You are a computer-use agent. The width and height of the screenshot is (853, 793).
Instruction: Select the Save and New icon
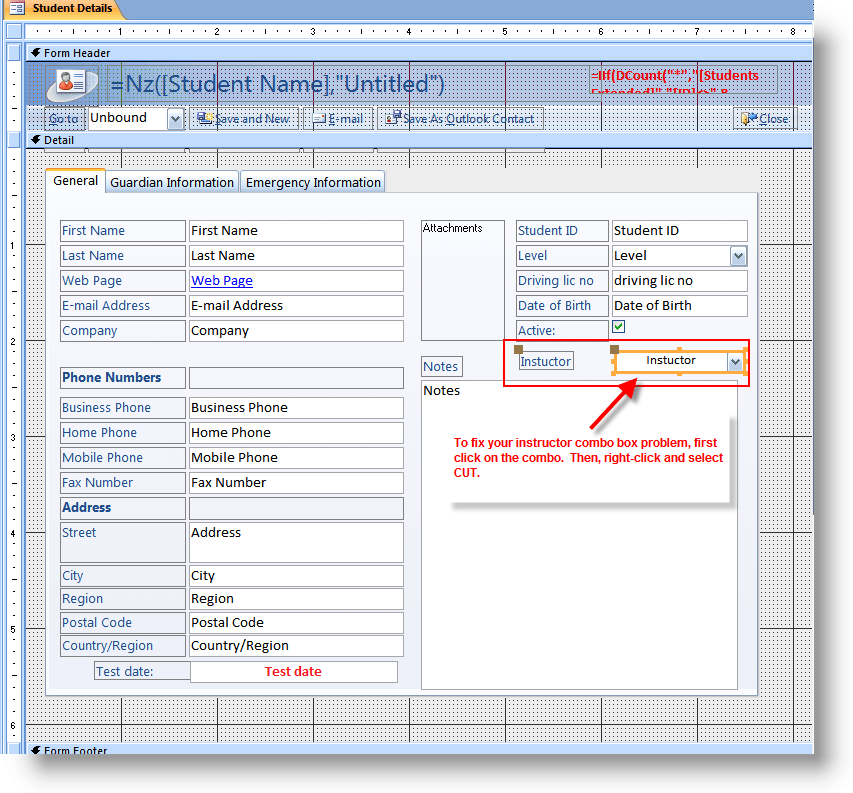205,118
